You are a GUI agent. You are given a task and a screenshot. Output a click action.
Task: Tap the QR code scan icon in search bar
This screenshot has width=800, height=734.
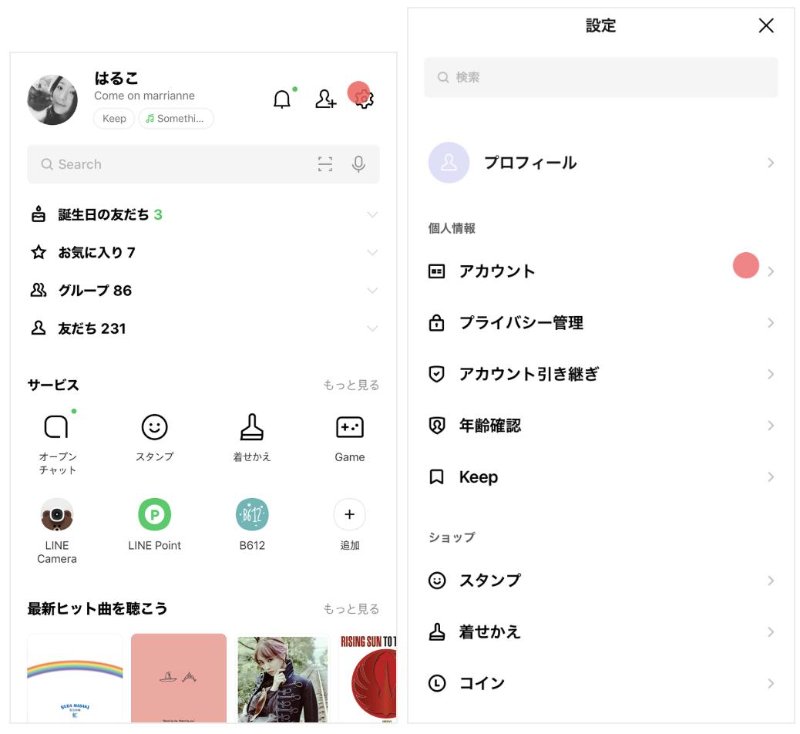click(325, 164)
